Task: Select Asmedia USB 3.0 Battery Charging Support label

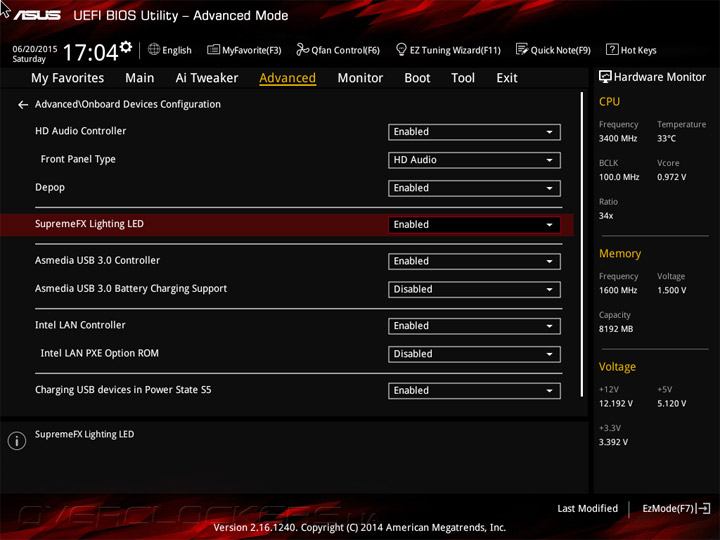Action: (131, 289)
